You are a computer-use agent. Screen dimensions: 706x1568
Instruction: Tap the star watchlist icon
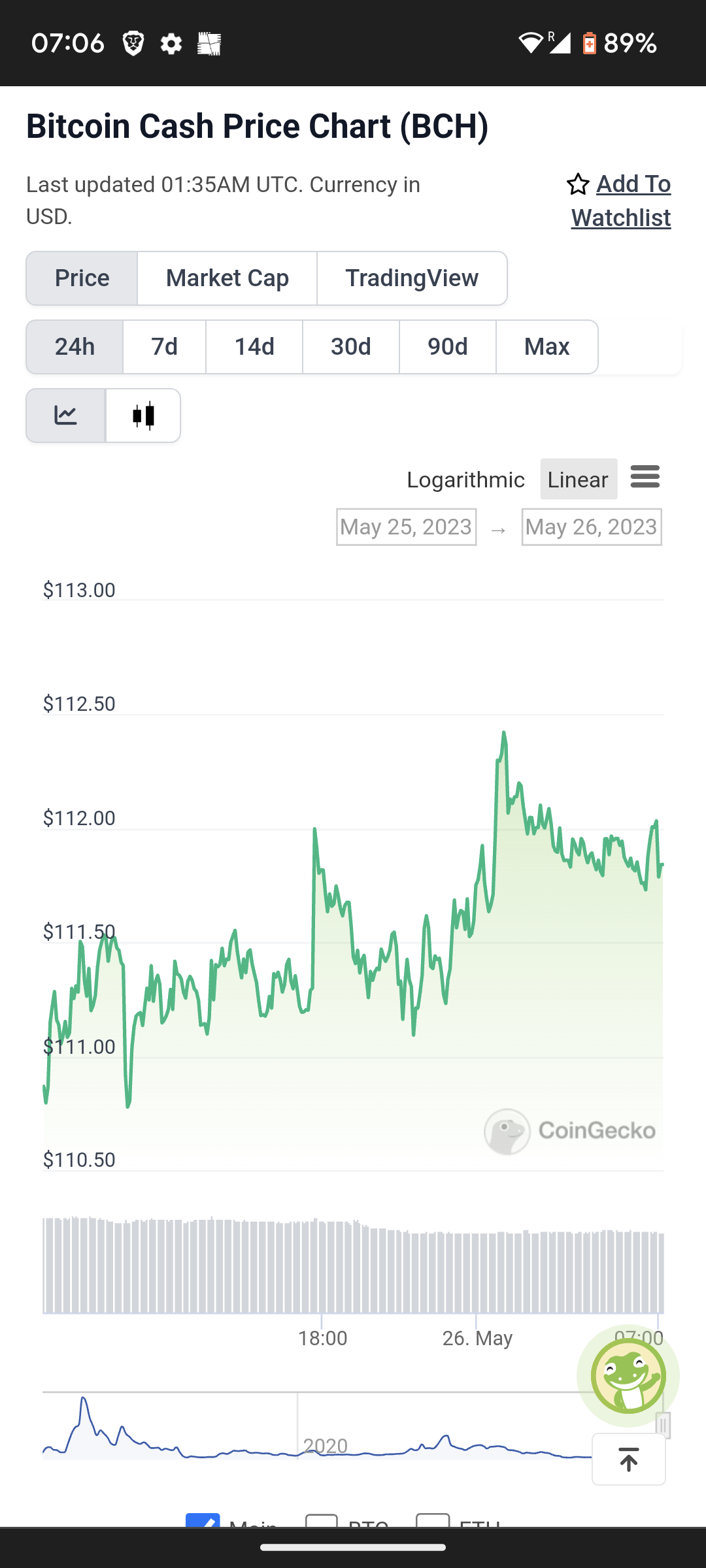(578, 184)
